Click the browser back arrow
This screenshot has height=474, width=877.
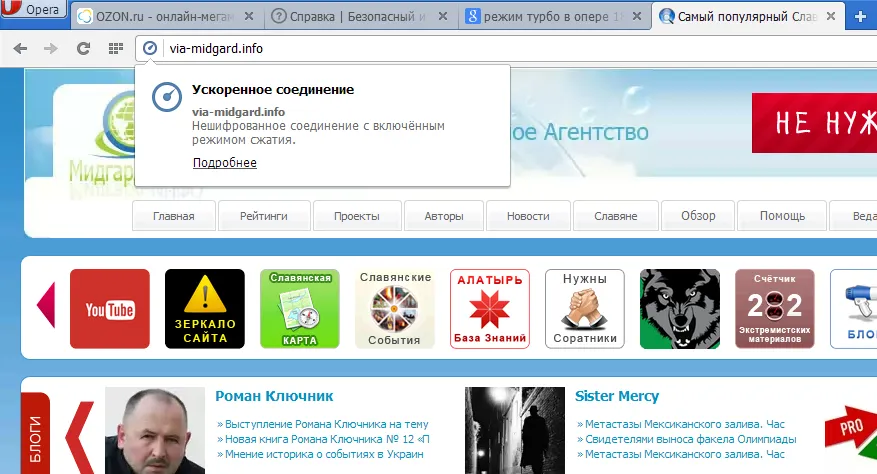20,49
